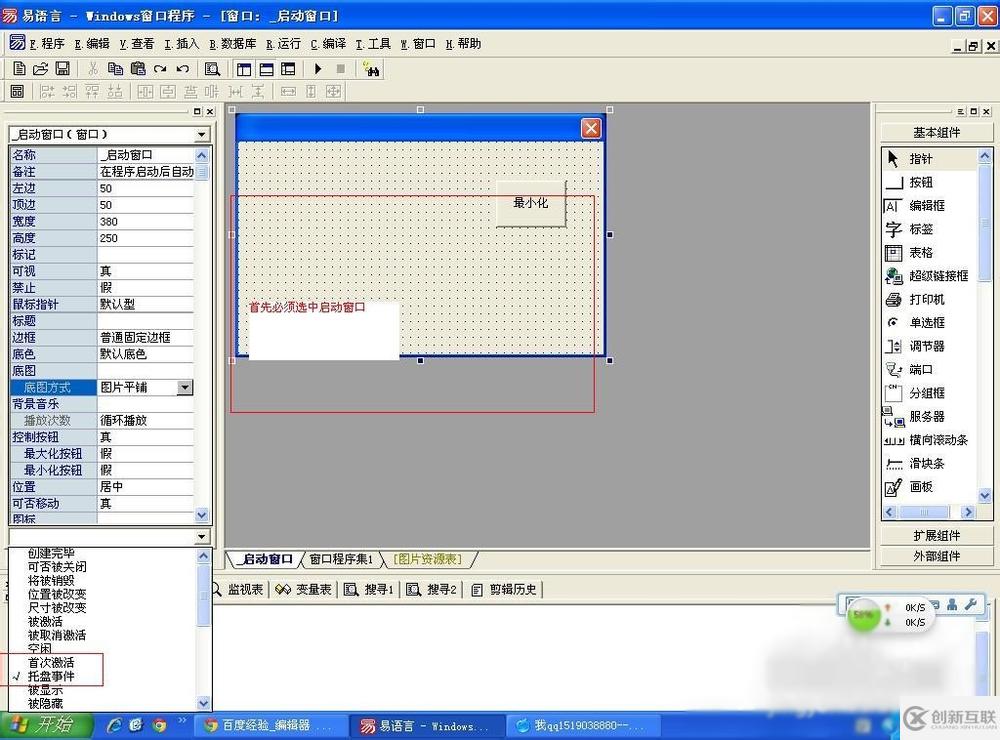Open the I.插入 menu
Image resolution: width=1000 pixels, height=740 pixels.
(181, 43)
